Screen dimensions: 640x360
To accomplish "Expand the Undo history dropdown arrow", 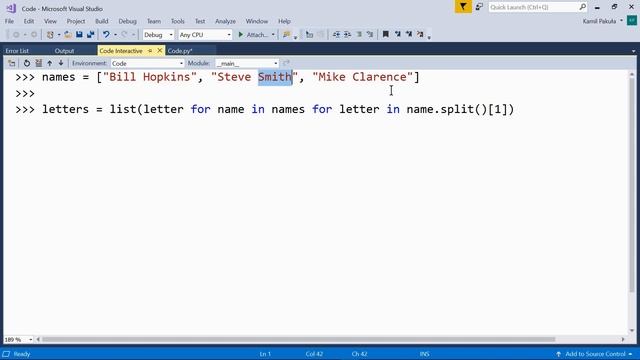I will coord(115,35).
